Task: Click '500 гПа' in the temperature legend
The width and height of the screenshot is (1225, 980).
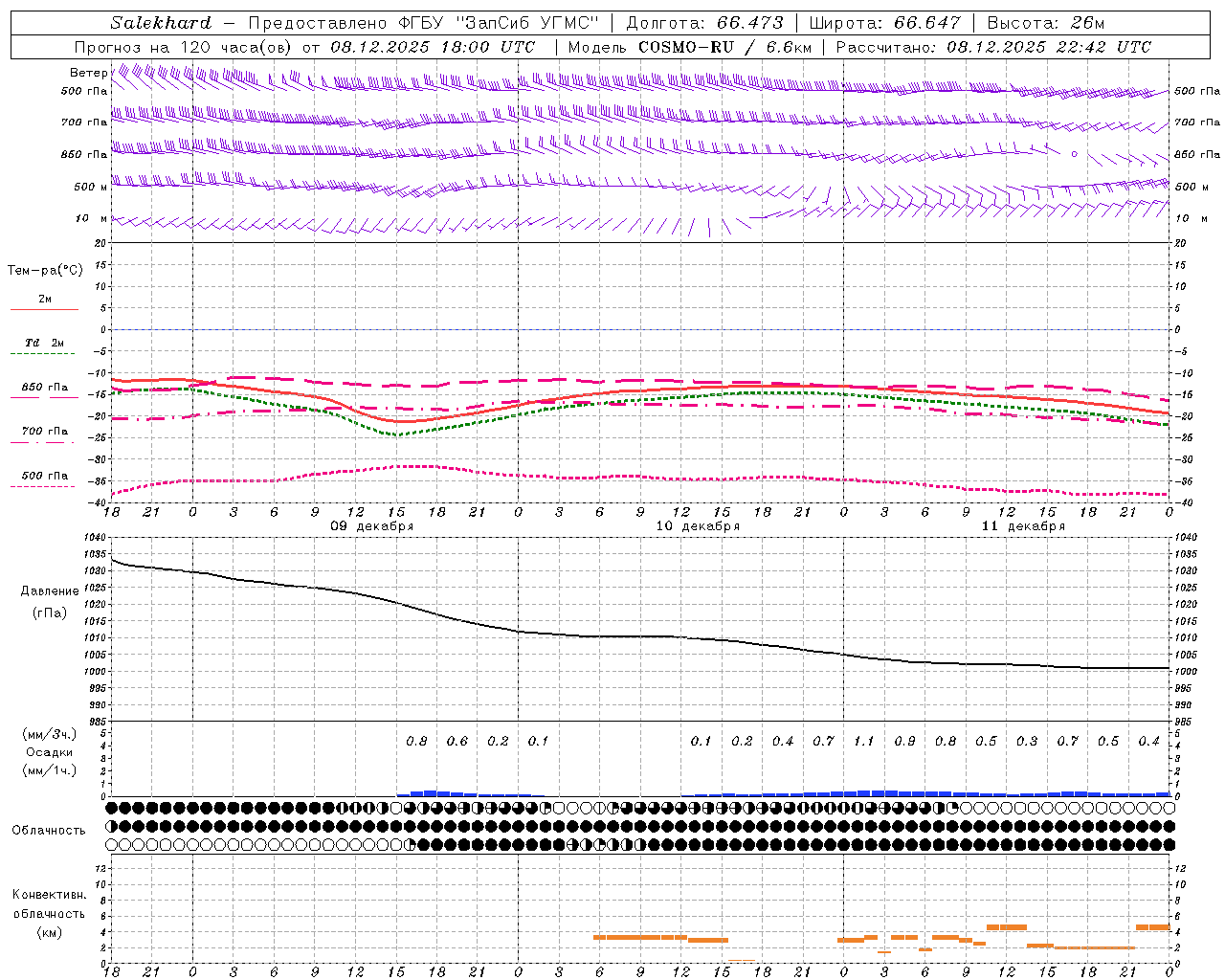Action: (45, 476)
